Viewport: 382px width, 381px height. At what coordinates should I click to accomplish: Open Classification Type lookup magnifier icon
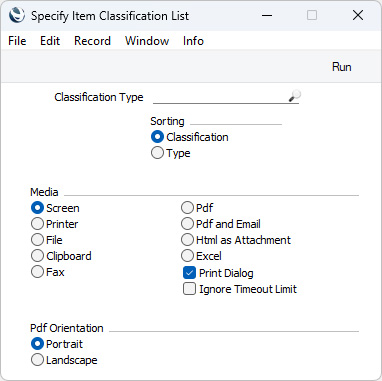coord(295,96)
